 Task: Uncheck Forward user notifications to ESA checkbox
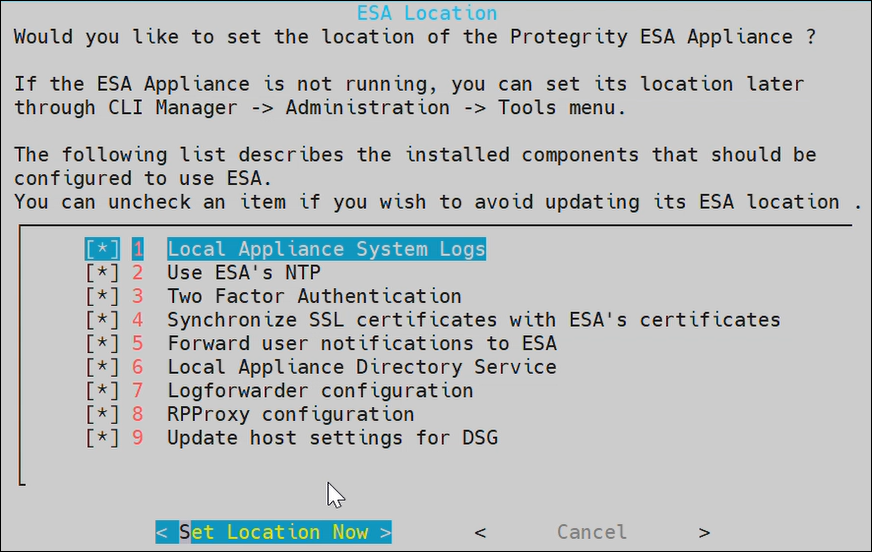102,344
